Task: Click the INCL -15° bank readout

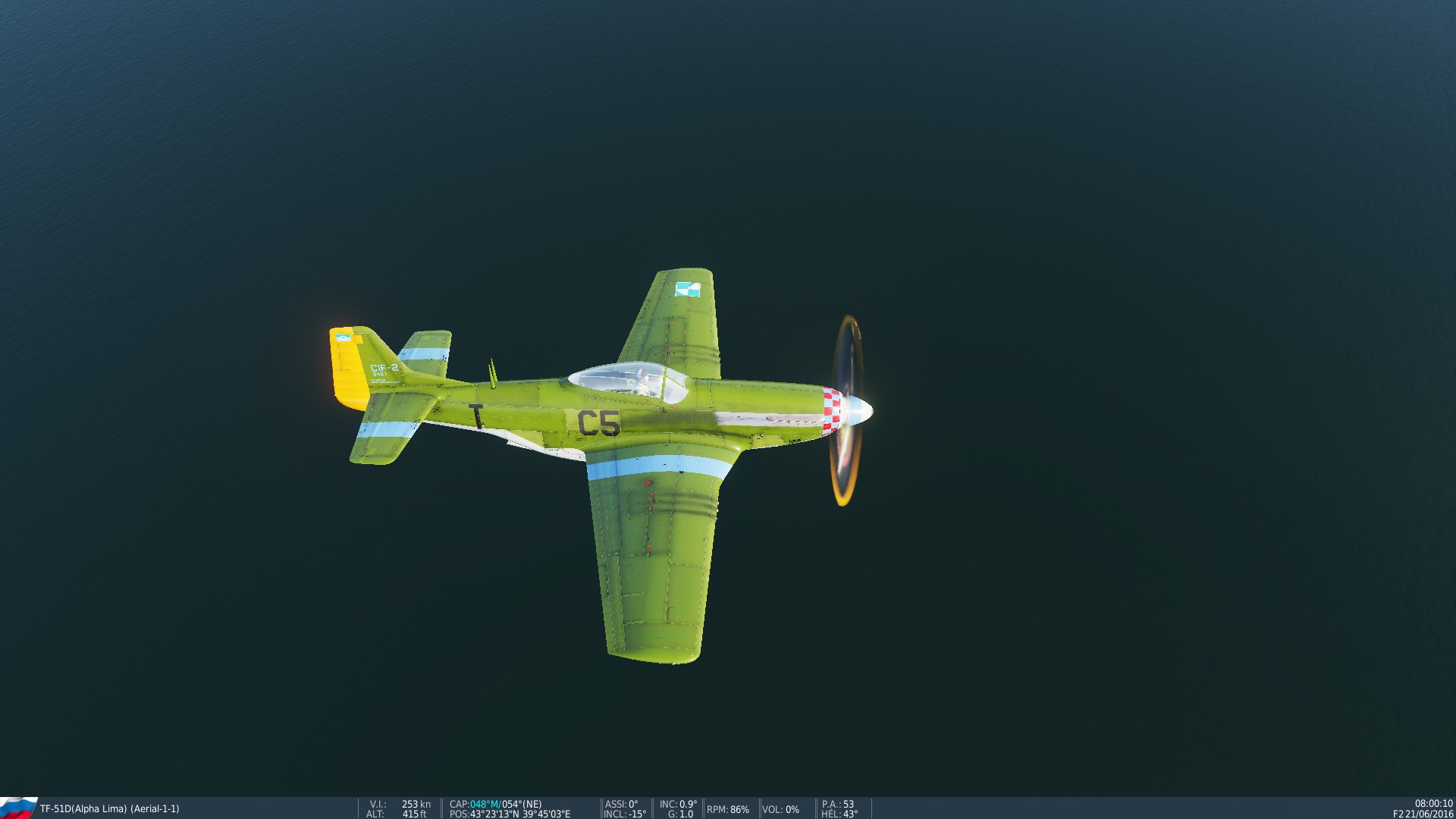Action: [x=625, y=814]
